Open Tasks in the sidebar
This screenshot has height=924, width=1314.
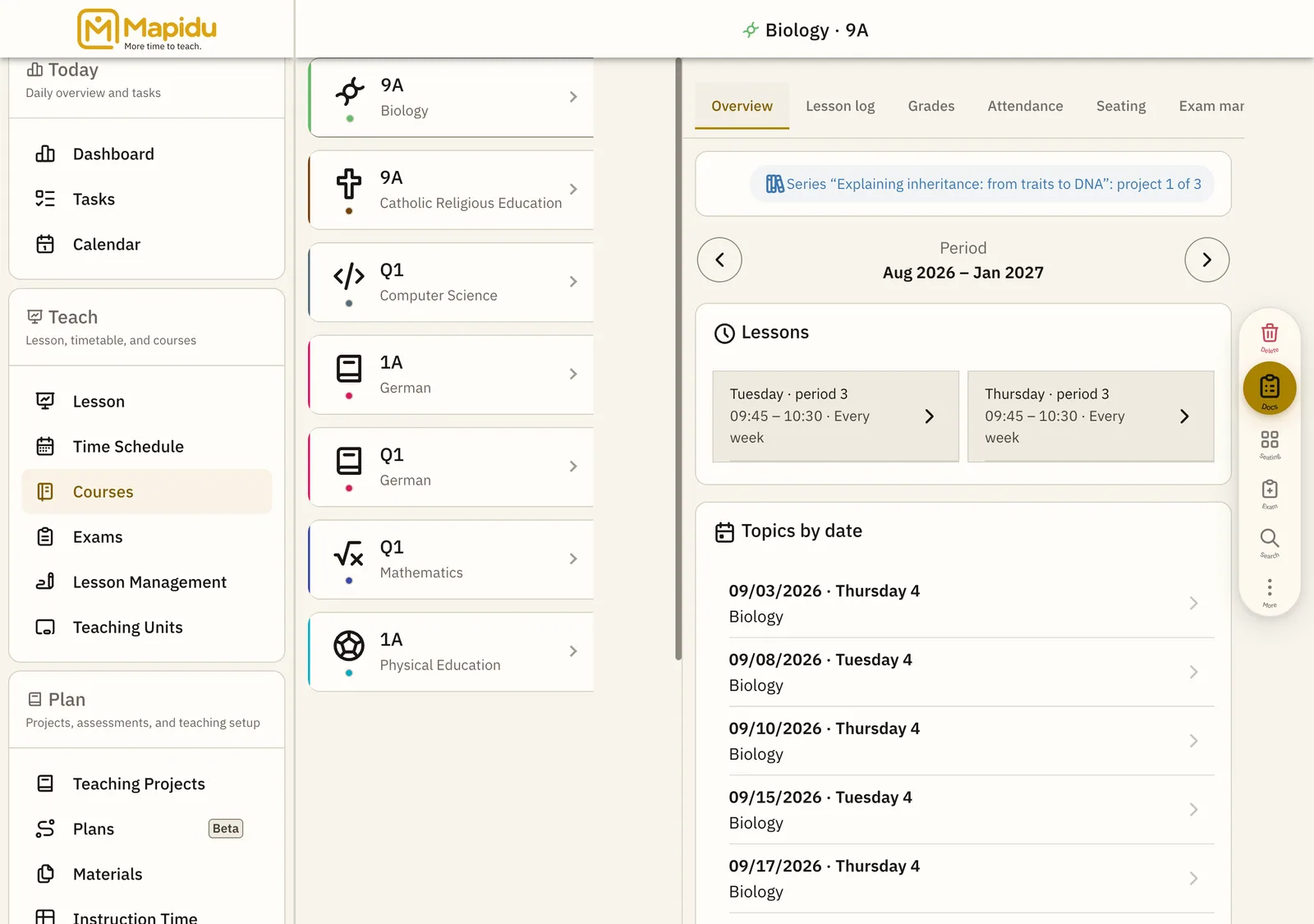pyautogui.click(x=147, y=200)
